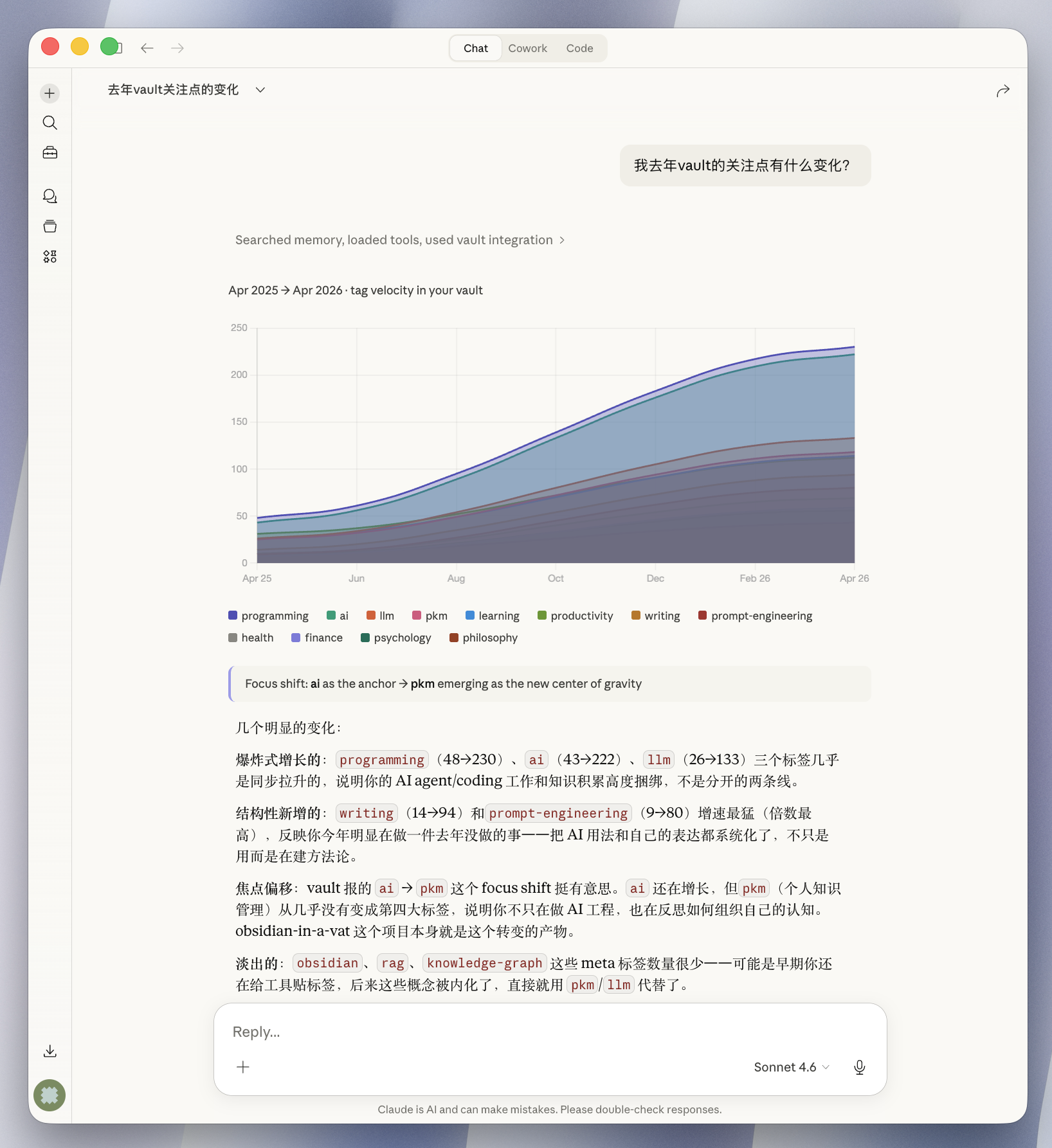
Task: Click the 'Feb 26' x-axis label
Action: click(x=754, y=578)
